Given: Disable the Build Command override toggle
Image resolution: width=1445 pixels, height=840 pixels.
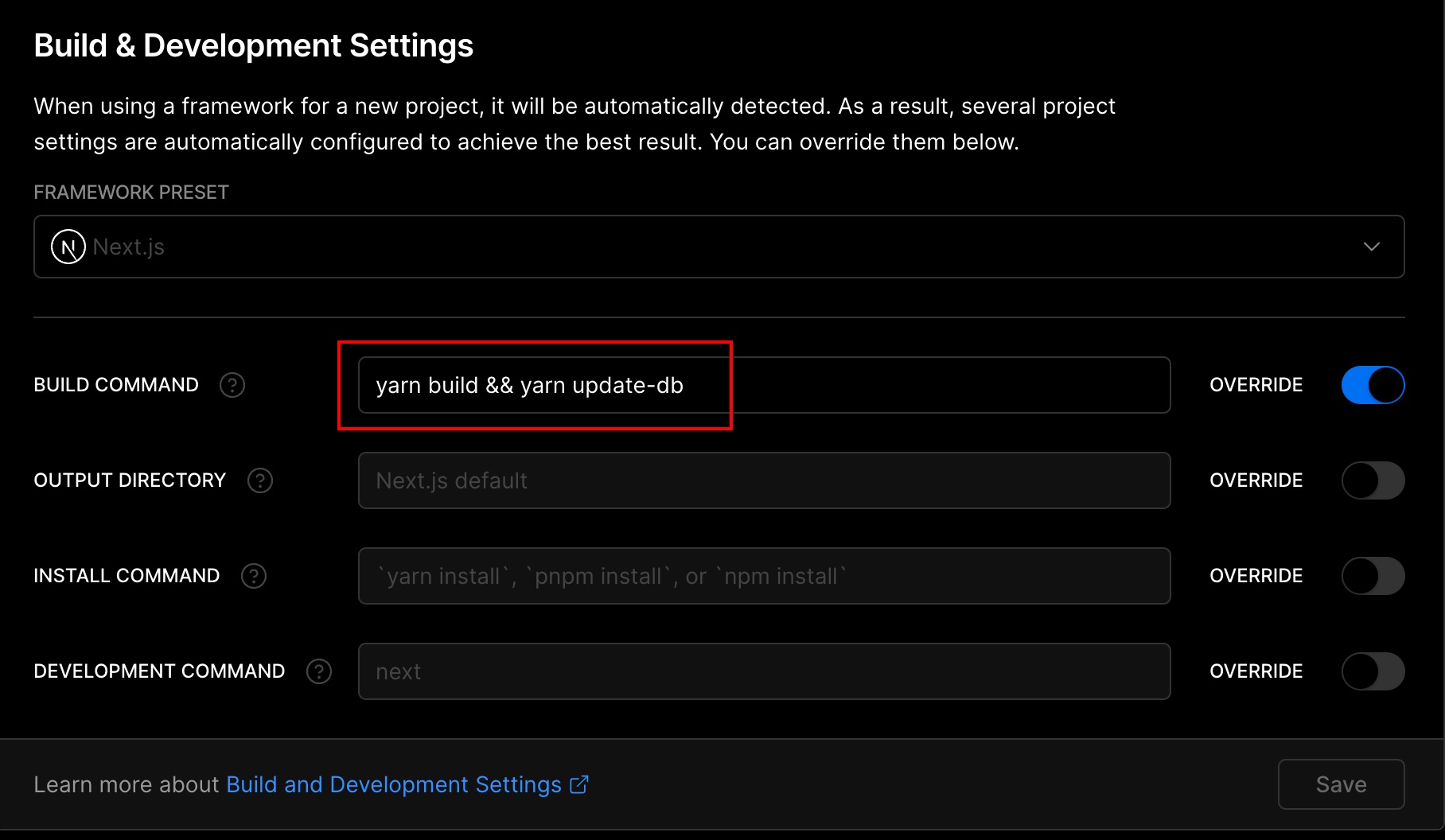Looking at the screenshot, I should point(1373,385).
